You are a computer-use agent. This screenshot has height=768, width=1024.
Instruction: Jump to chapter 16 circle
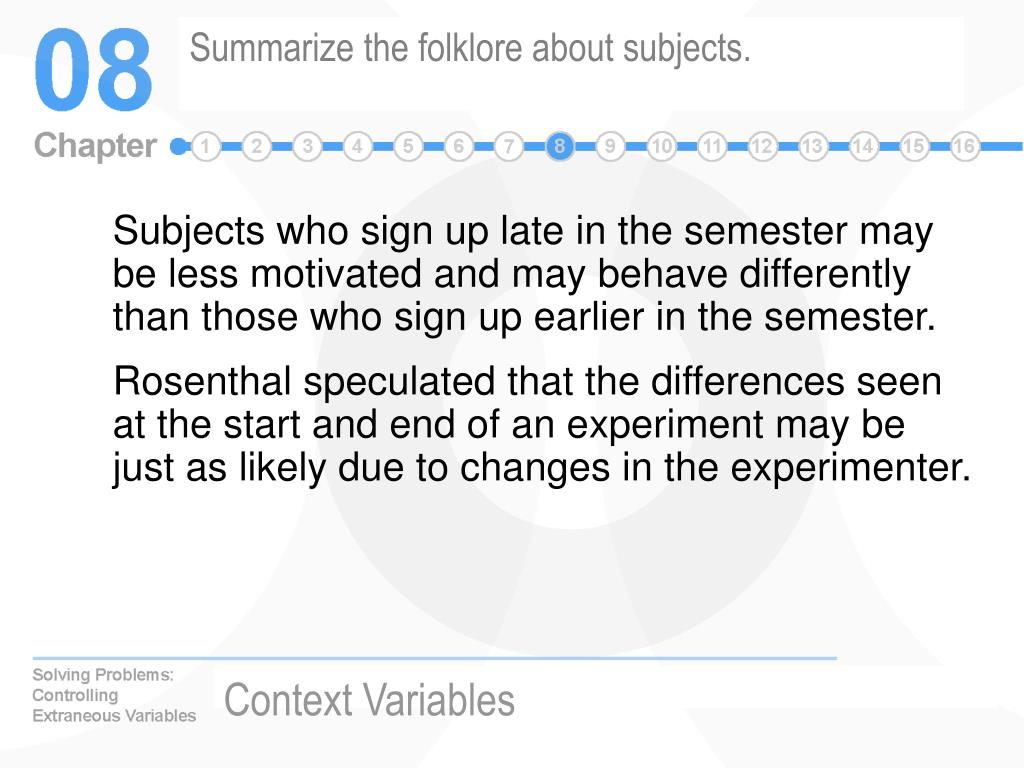[964, 146]
